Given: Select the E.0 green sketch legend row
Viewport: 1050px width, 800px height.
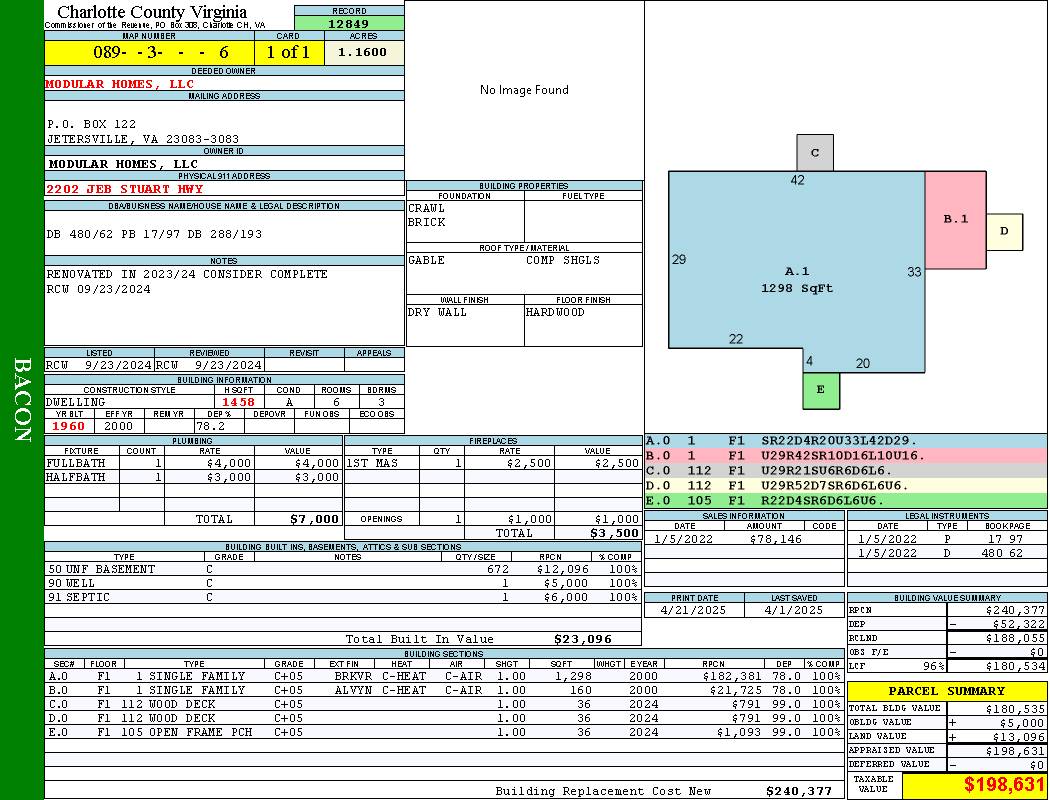Looking at the screenshot, I should pyautogui.click(x=845, y=500).
